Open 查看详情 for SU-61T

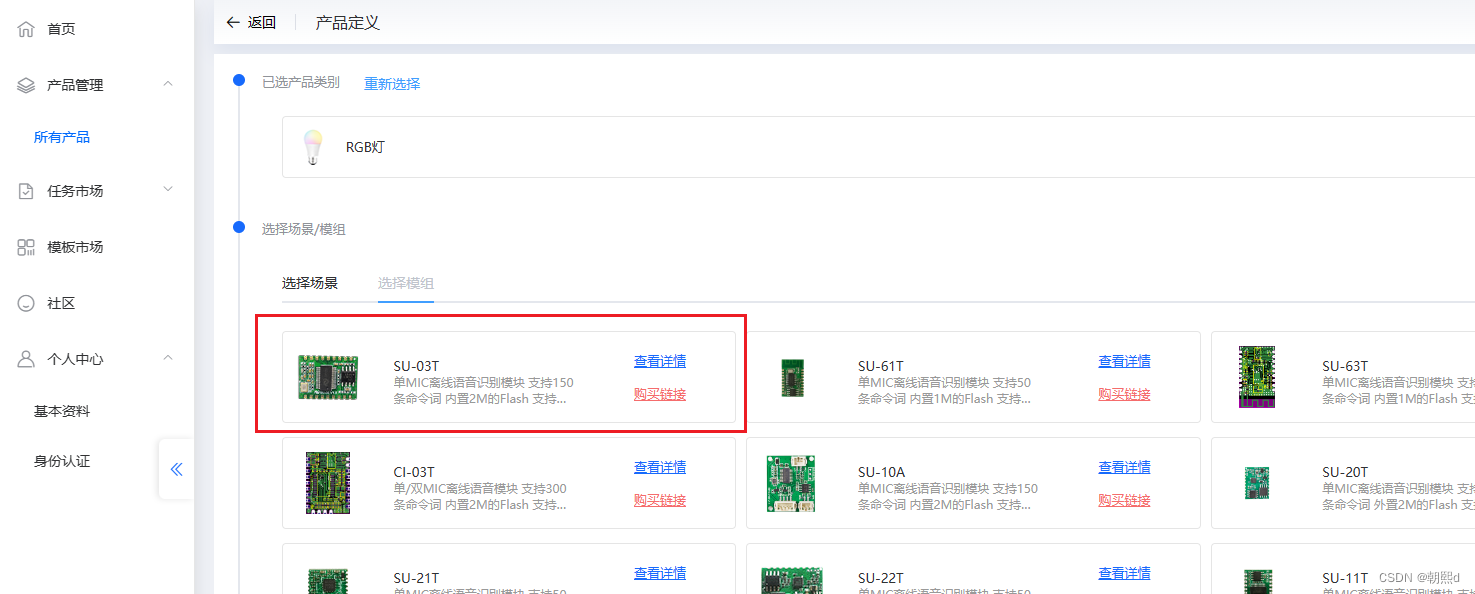1124,361
